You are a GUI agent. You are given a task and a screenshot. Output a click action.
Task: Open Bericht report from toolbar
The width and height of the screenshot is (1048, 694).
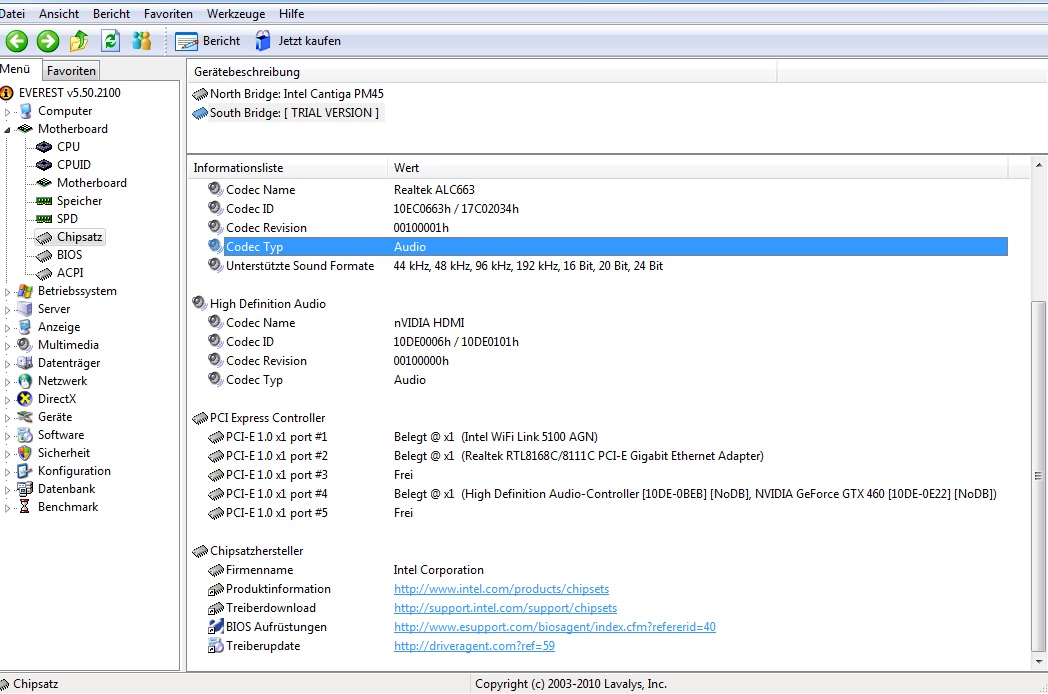click(207, 41)
